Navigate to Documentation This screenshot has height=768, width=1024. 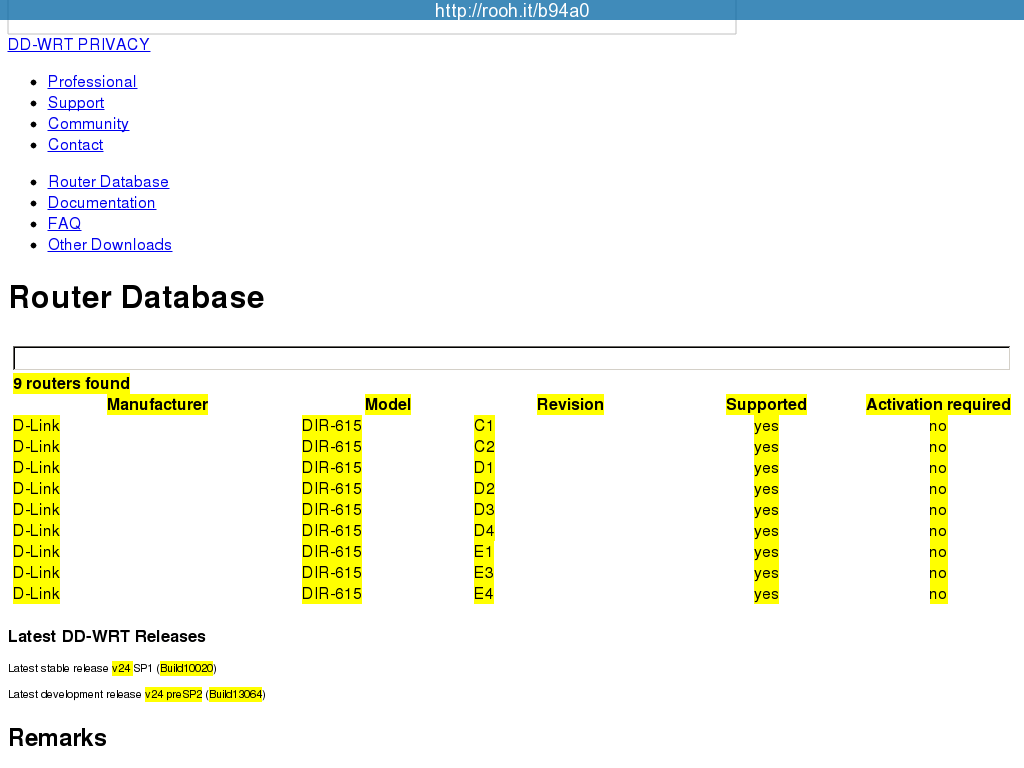(x=101, y=203)
